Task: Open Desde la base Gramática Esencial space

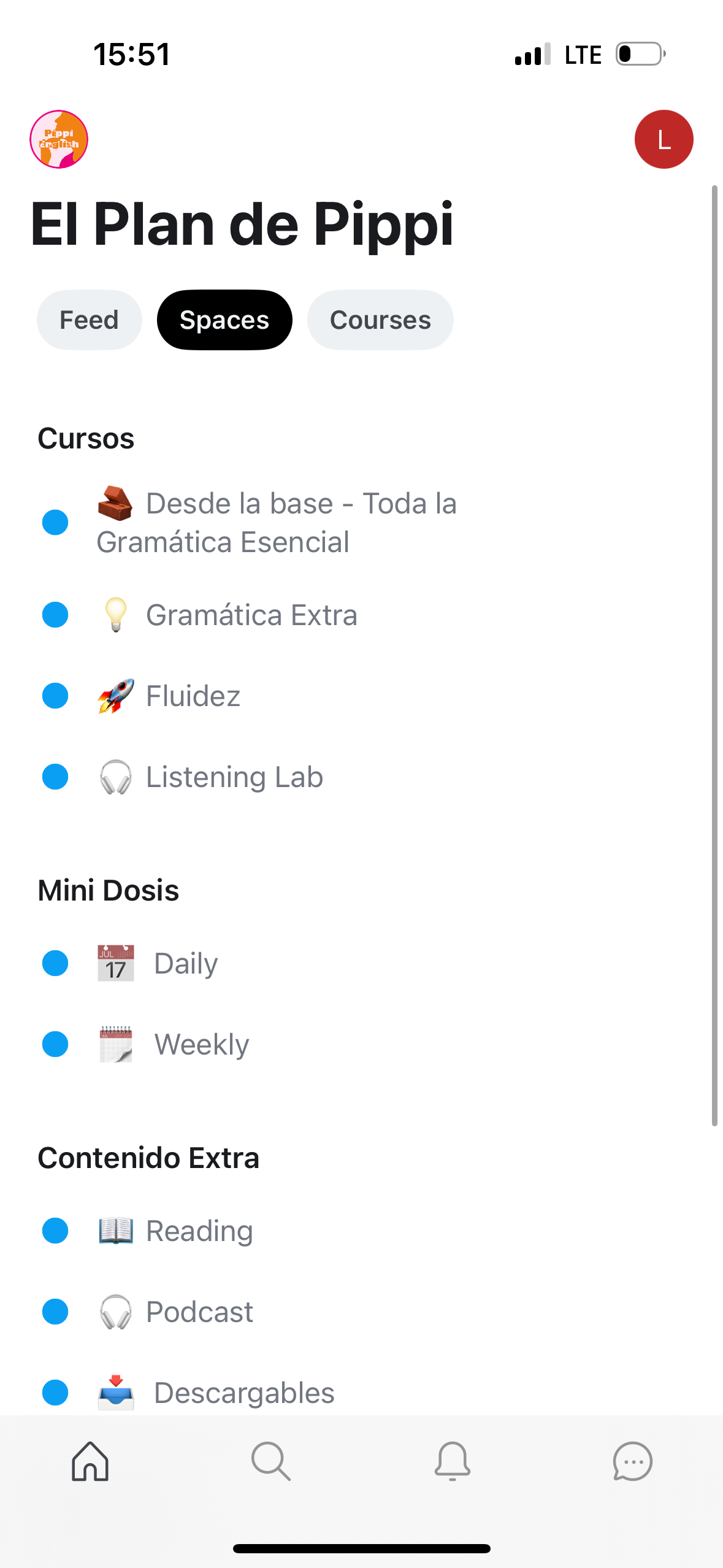Action: click(x=276, y=523)
